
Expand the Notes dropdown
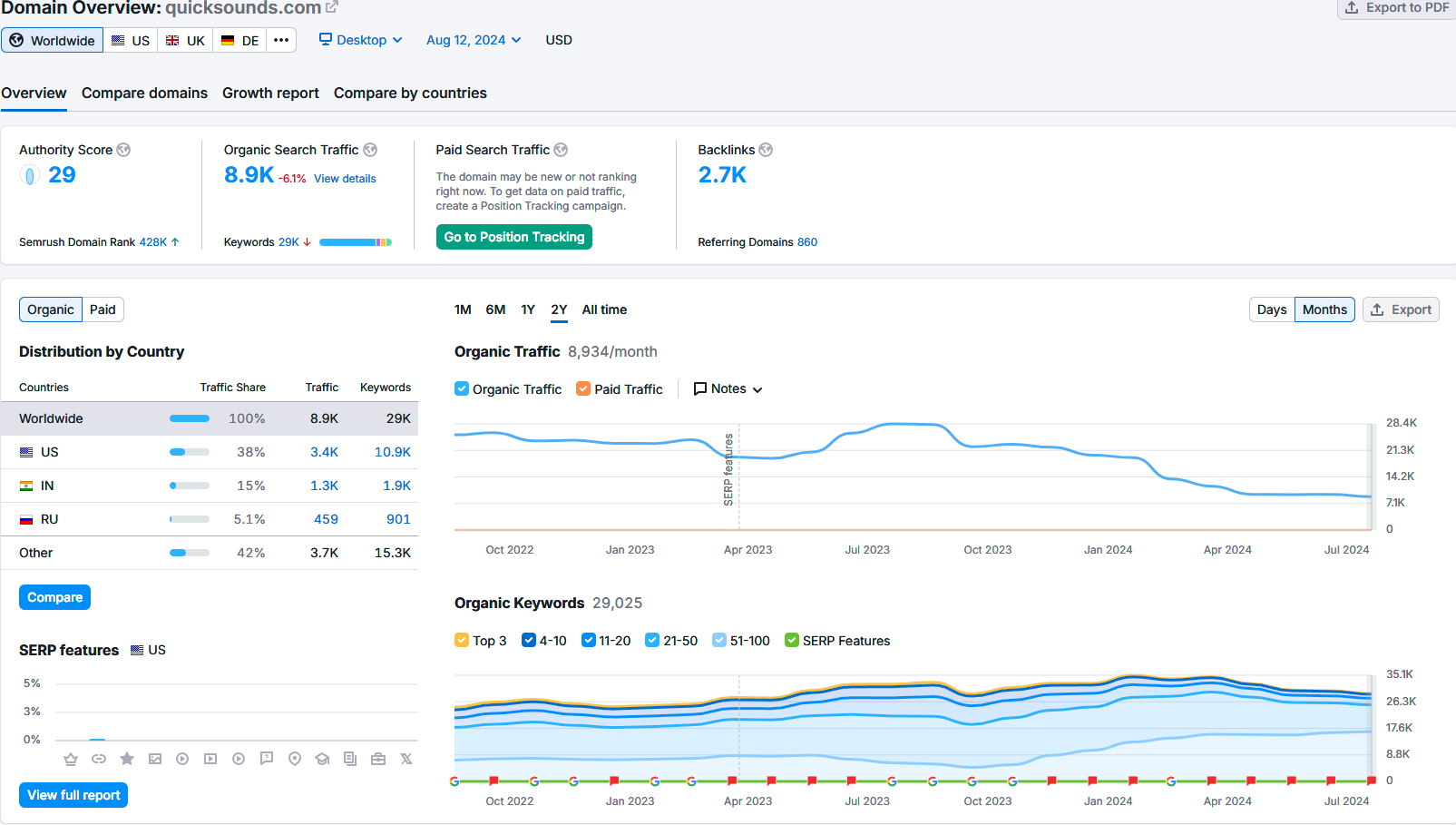[728, 389]
